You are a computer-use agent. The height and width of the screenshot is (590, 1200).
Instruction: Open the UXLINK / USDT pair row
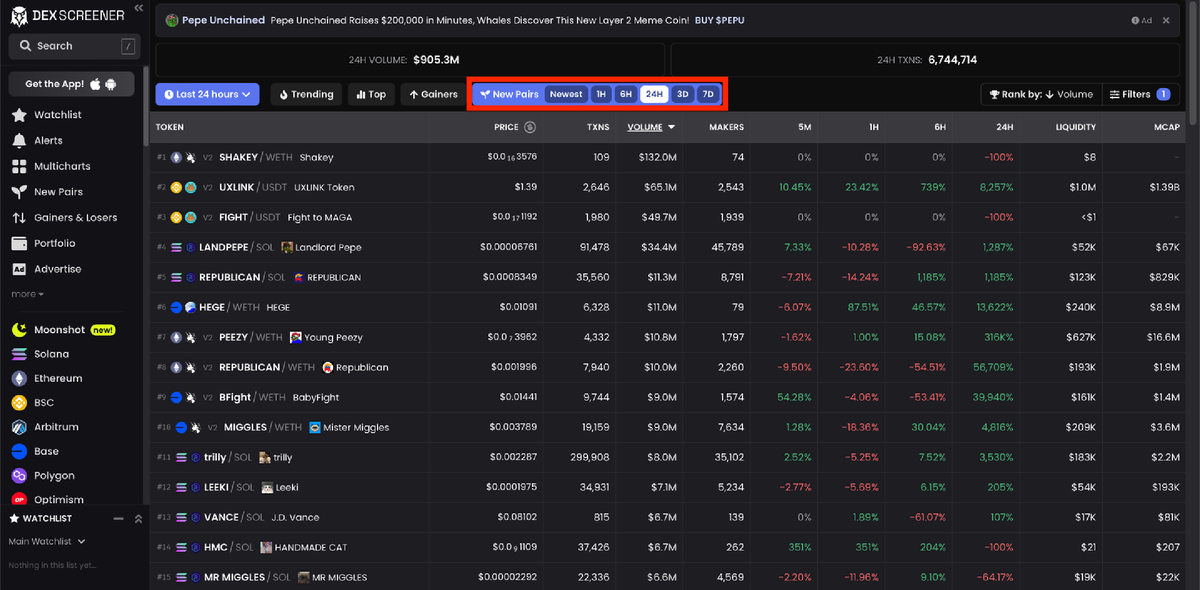click(x=668, y=187)
